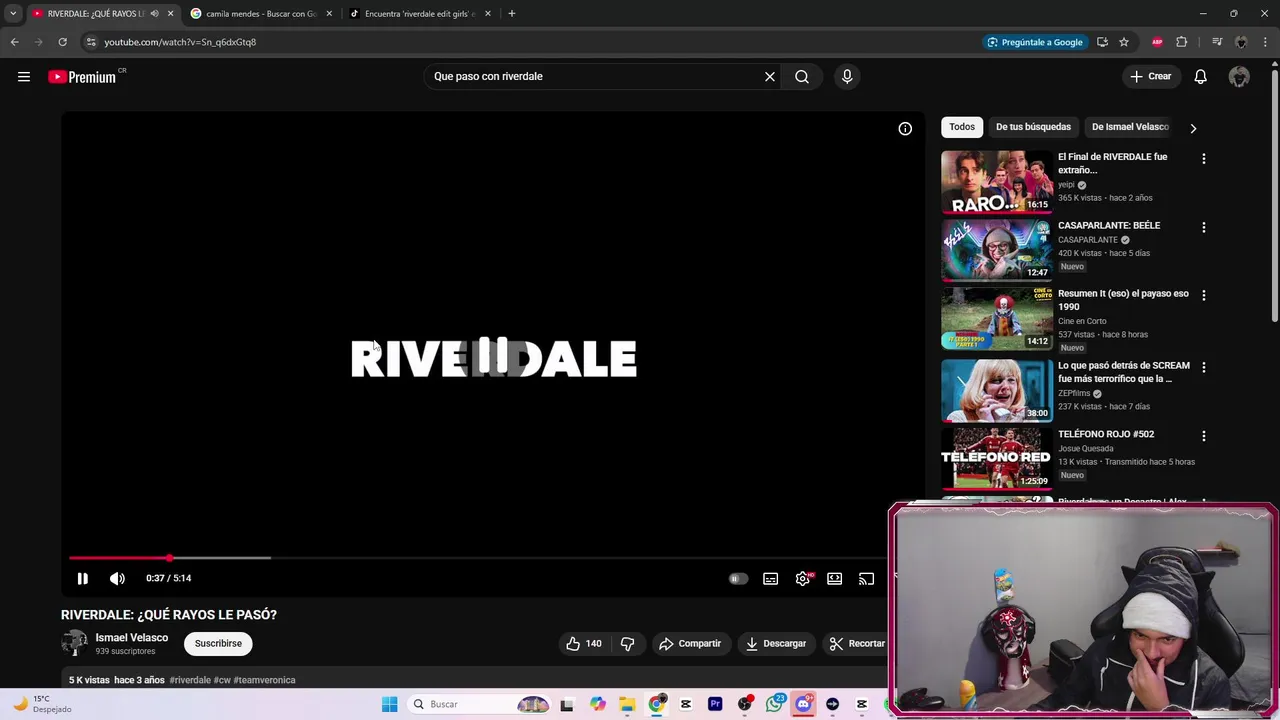Open Chrome three-dot menu
1280x720 pixels.
[1266, 42]
